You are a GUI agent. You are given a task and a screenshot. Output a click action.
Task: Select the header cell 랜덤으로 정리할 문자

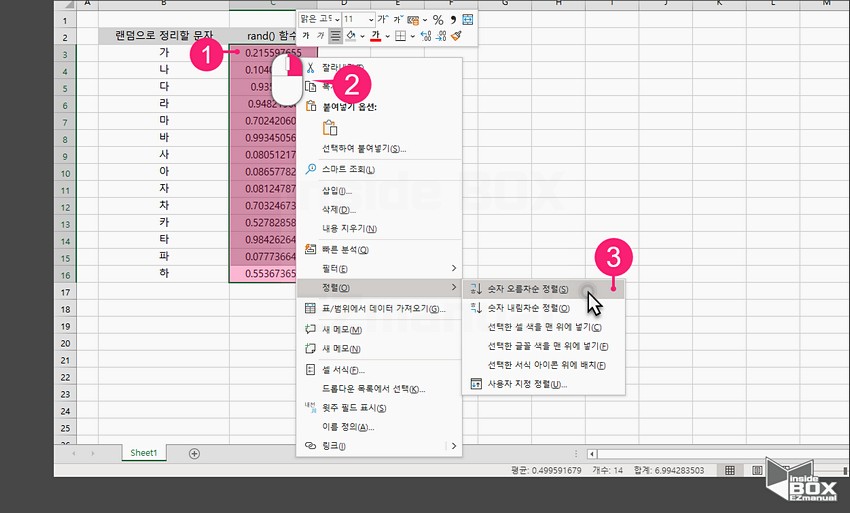(x=164, y=36)
